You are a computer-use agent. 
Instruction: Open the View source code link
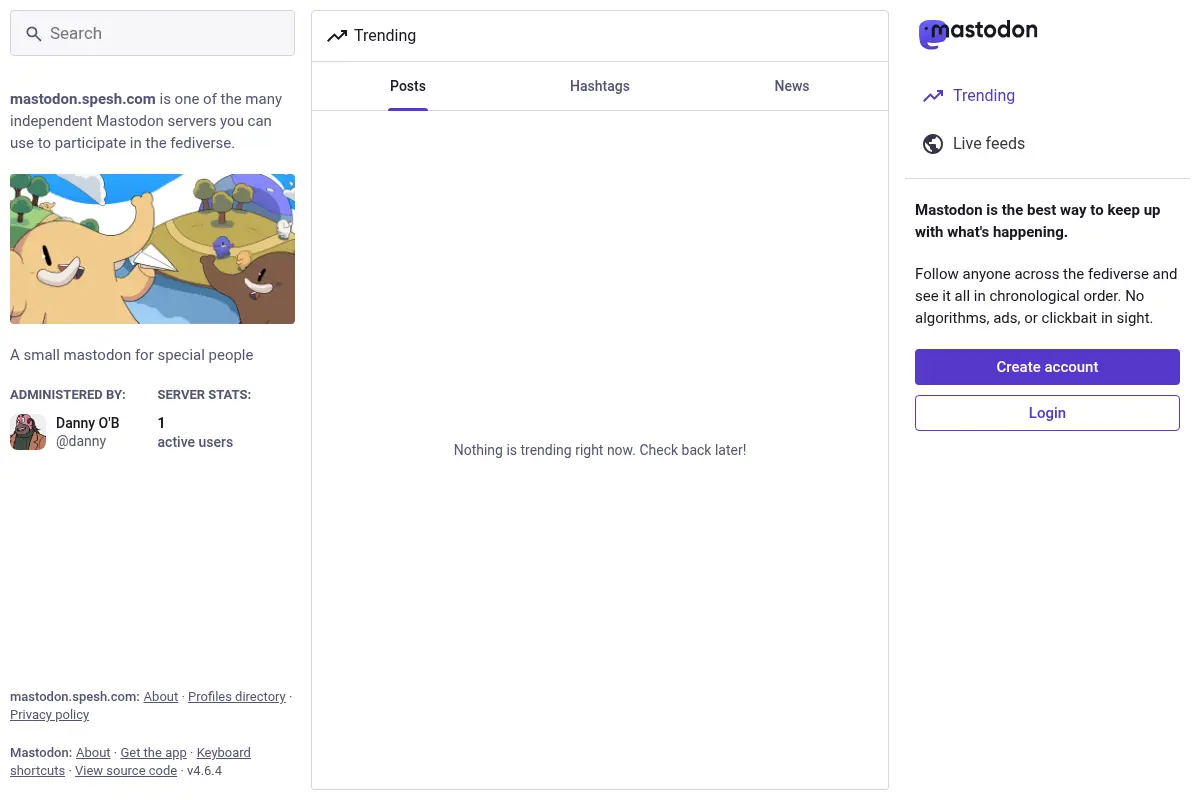(x=126, y=771)
